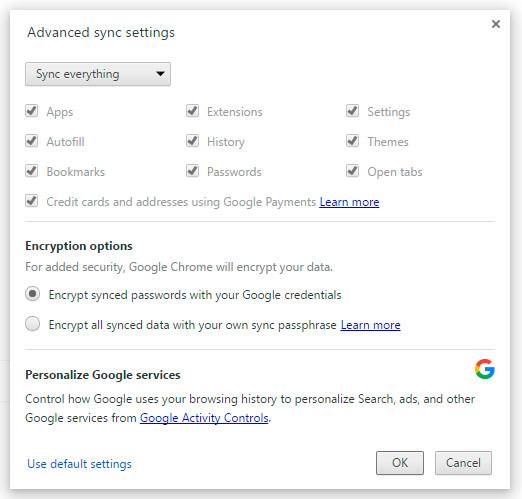
Task: Uncheck the Bookmarks checkbox
Action: point(32,171)
